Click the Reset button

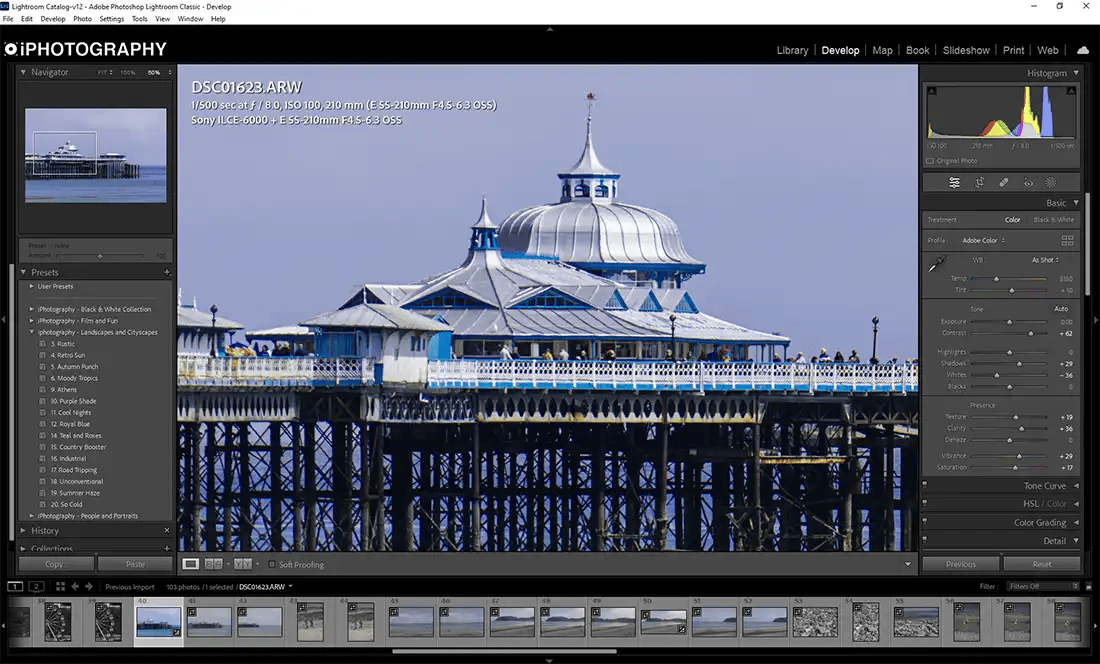[1042, 563]
